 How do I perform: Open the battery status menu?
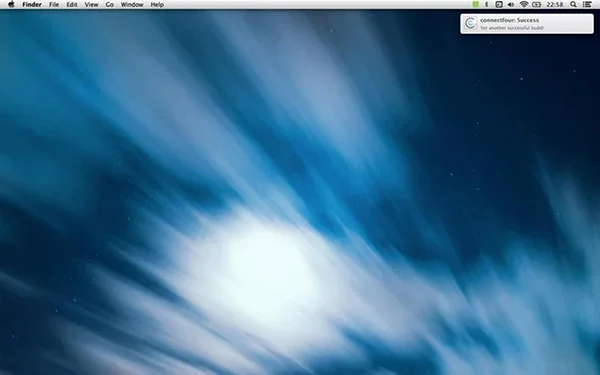tap(536, 5)
